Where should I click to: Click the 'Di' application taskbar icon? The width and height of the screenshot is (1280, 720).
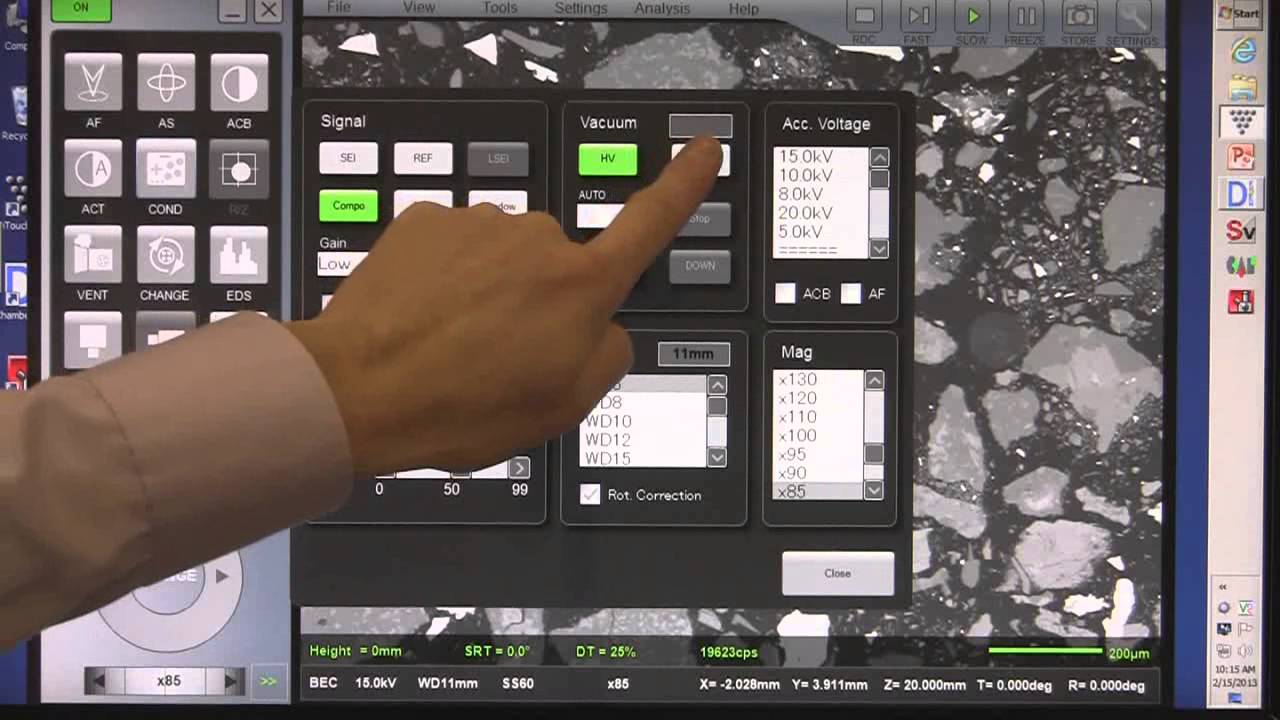click(1241, 194)
